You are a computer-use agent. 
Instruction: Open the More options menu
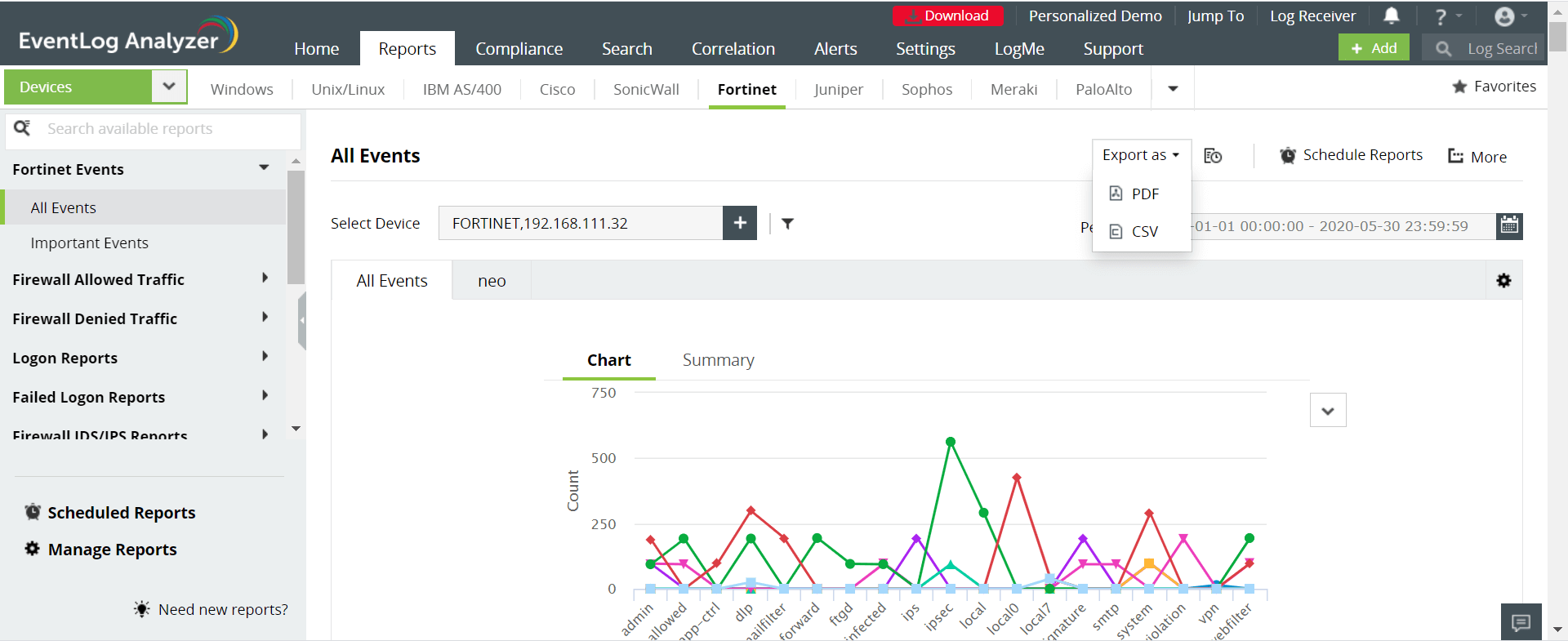[x=1477, y=157]
